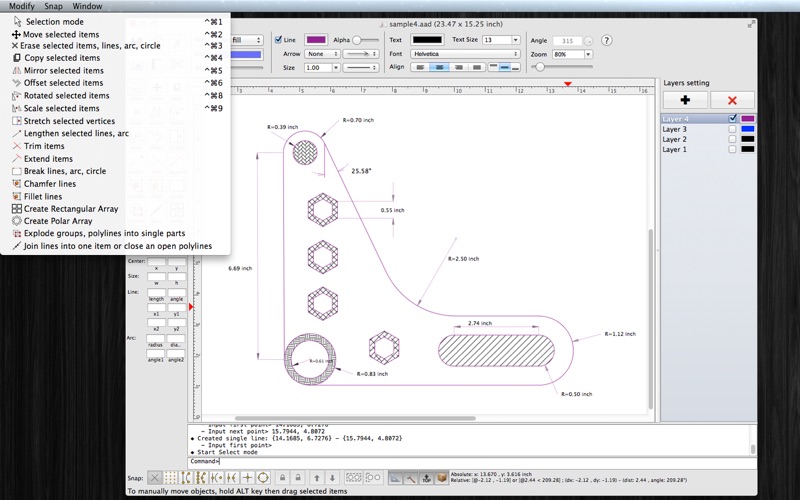Click the purple line color swatch

coord(316,40)
